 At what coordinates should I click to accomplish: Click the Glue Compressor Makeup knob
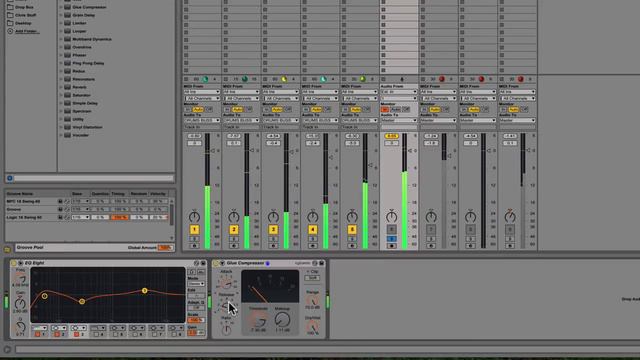pyautogui.click(x=282, y=320)
